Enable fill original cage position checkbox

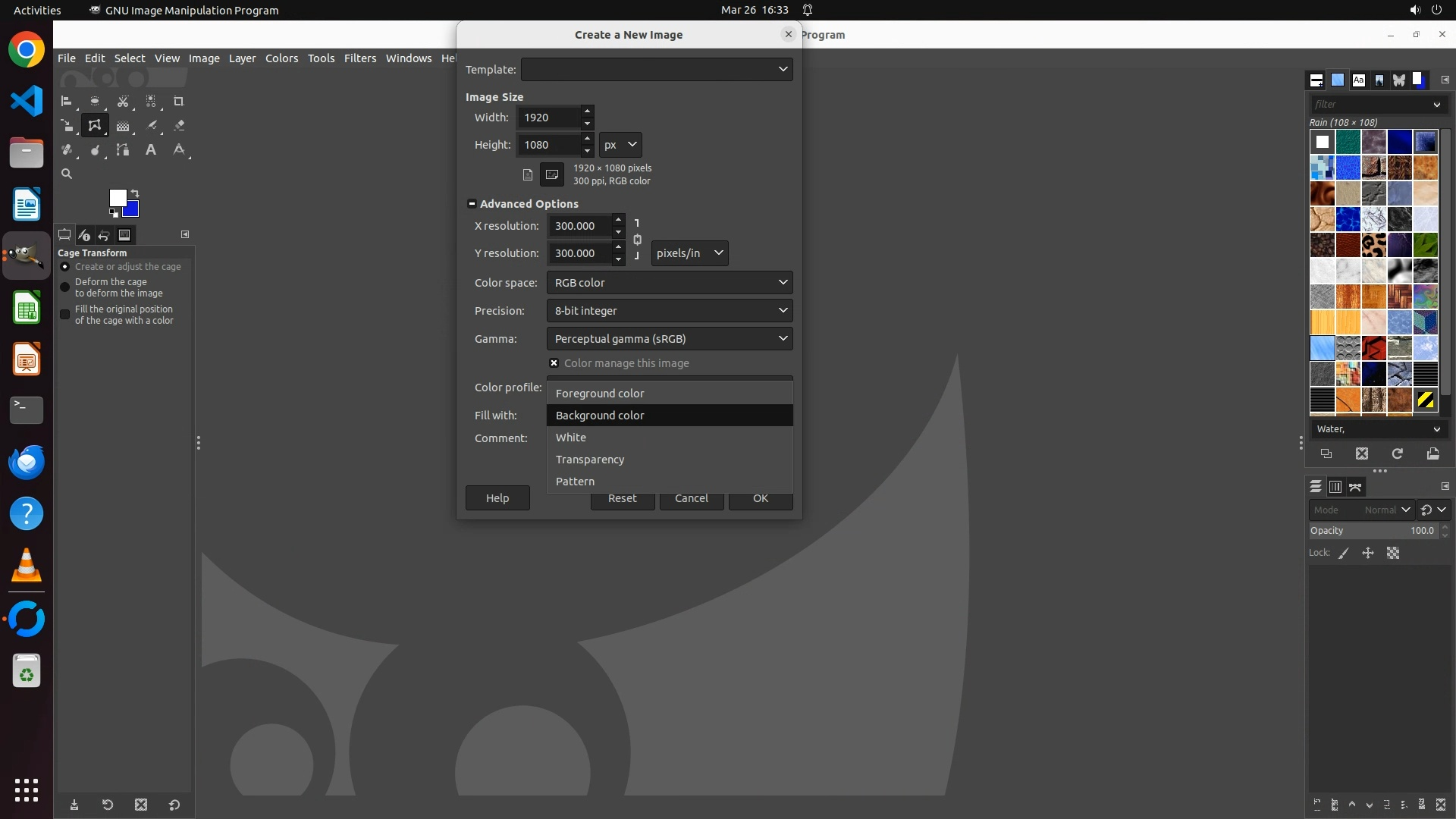(x=65, y=315)
